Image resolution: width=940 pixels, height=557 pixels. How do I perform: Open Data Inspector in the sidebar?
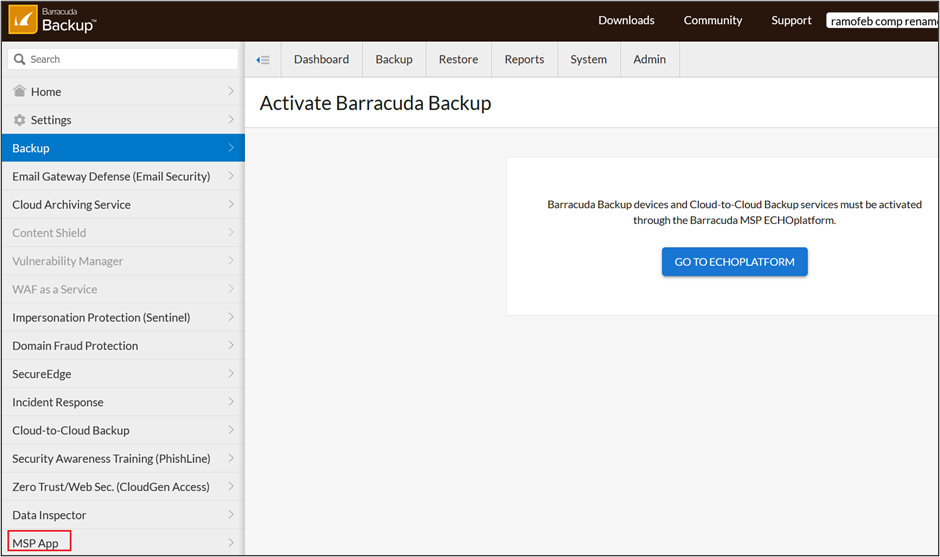(123, 514)
